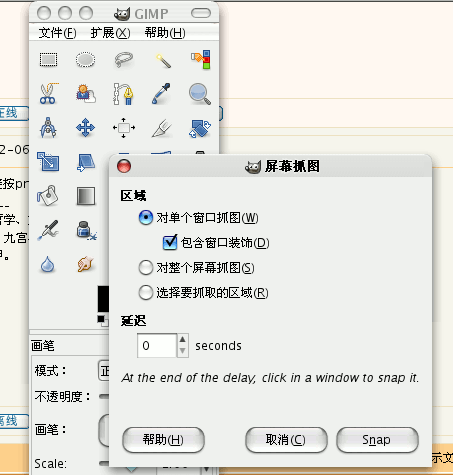
Task: Select the Scissors Select tool
Action: click(x=49, y=94)
